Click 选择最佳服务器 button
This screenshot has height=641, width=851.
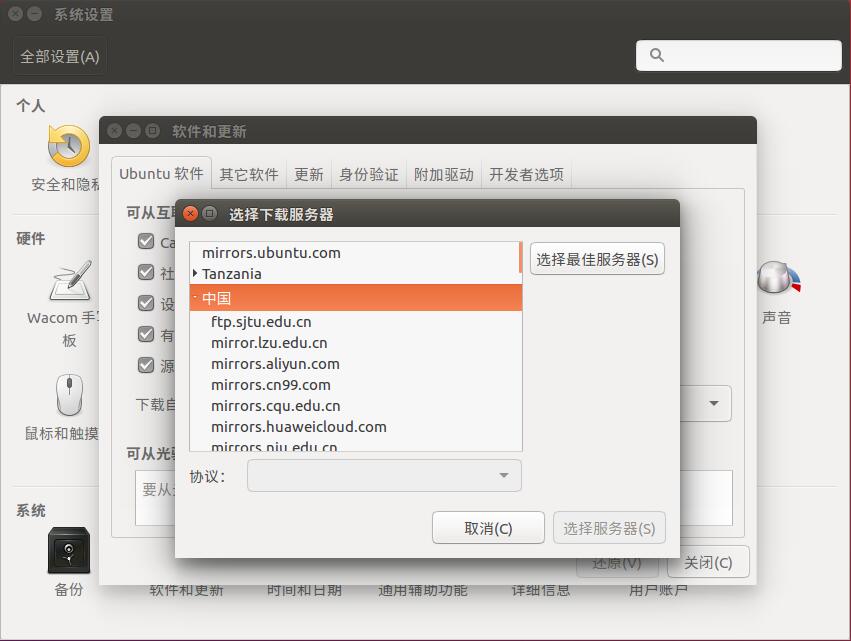598,259
